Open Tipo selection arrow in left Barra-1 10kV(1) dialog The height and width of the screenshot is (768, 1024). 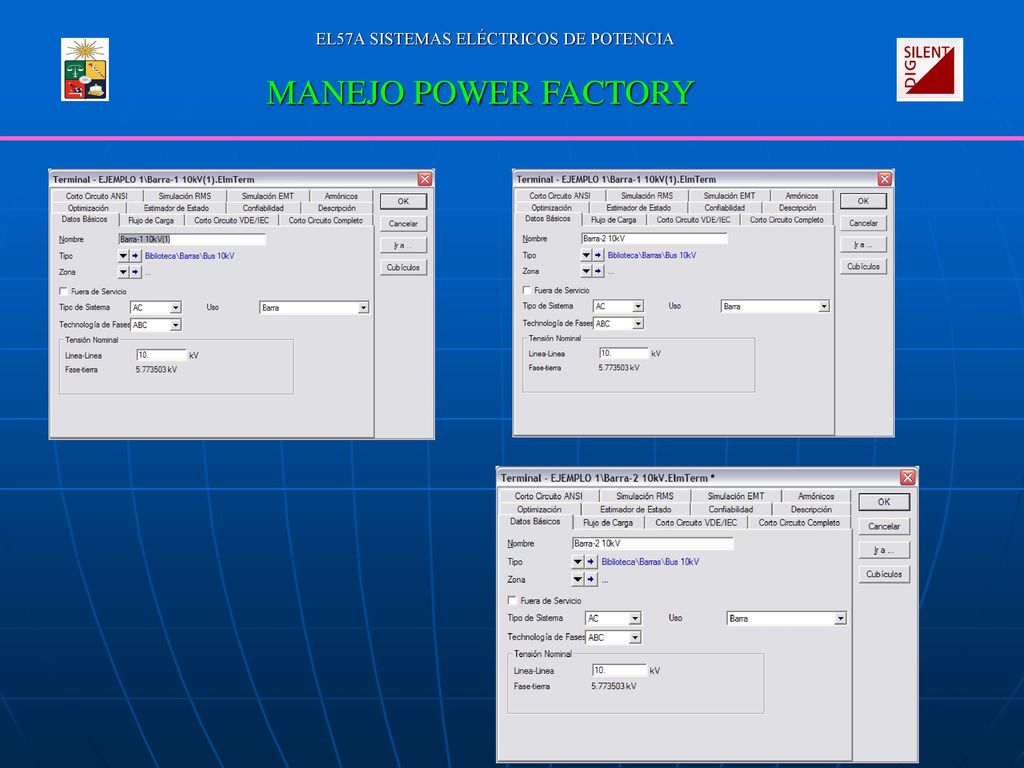tap(123, 256)
